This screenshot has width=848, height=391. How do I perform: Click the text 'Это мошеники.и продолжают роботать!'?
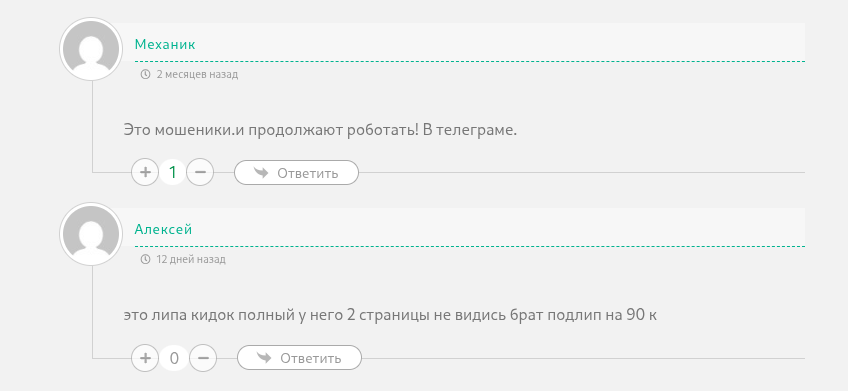pos(271,130)
